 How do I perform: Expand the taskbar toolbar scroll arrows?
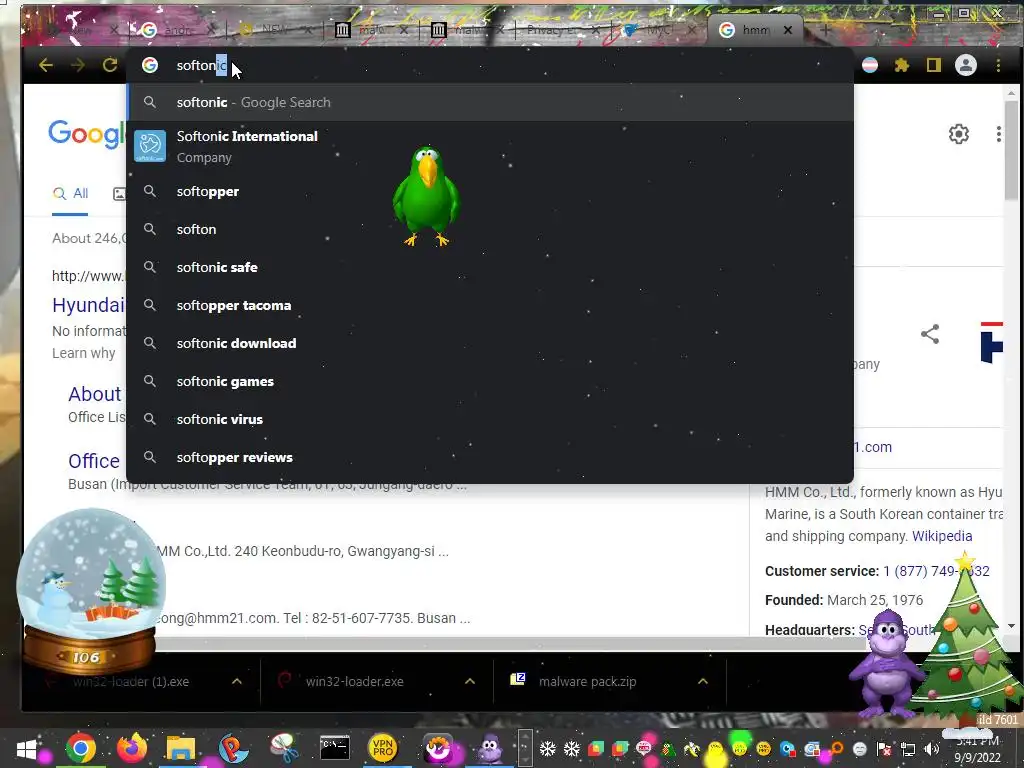525,748
